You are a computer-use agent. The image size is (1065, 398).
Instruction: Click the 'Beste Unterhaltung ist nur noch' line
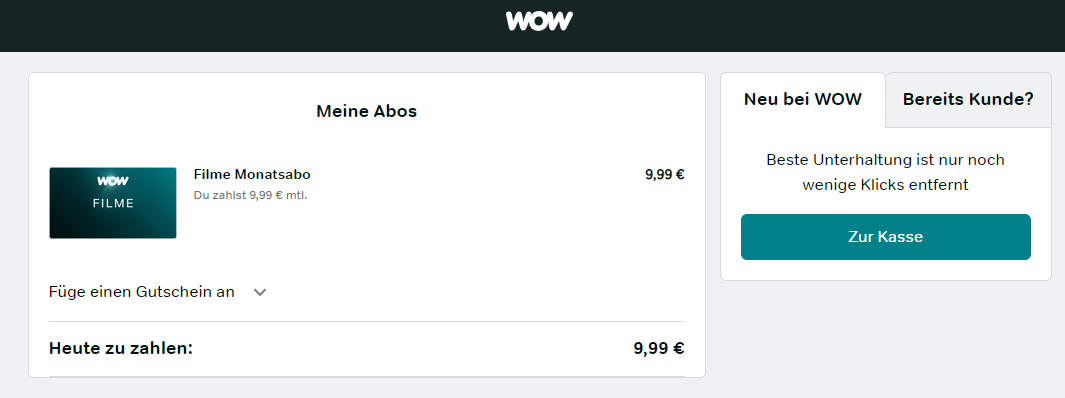click(886, 160)
